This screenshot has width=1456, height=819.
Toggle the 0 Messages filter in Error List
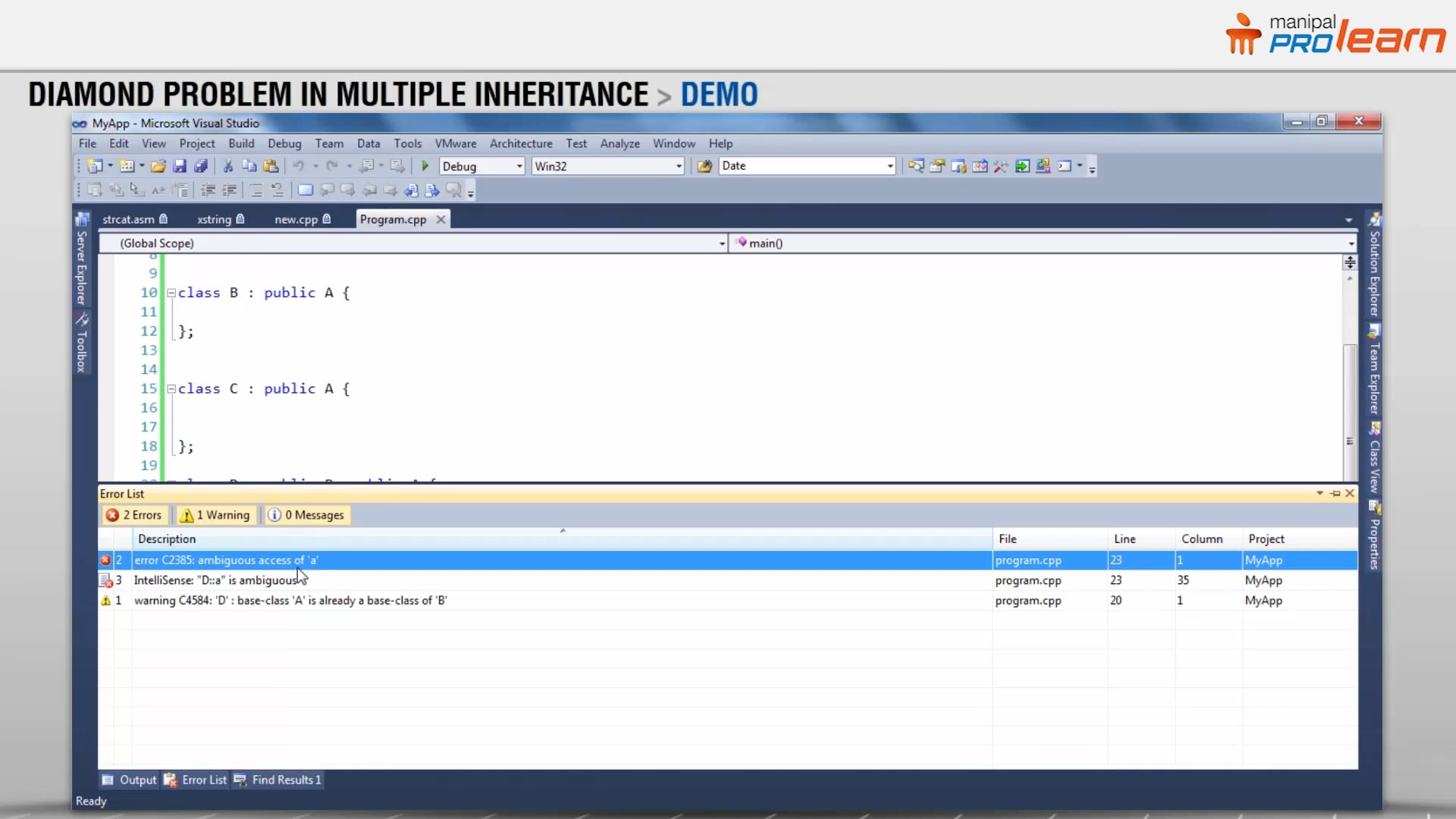click(306, 515)
